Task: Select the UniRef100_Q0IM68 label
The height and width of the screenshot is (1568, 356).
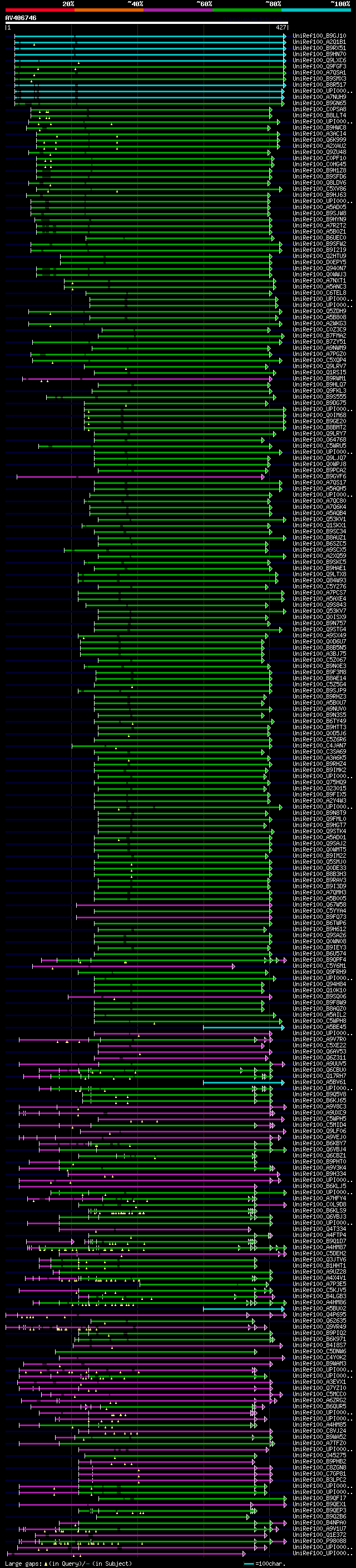Action: click(319, 415)
